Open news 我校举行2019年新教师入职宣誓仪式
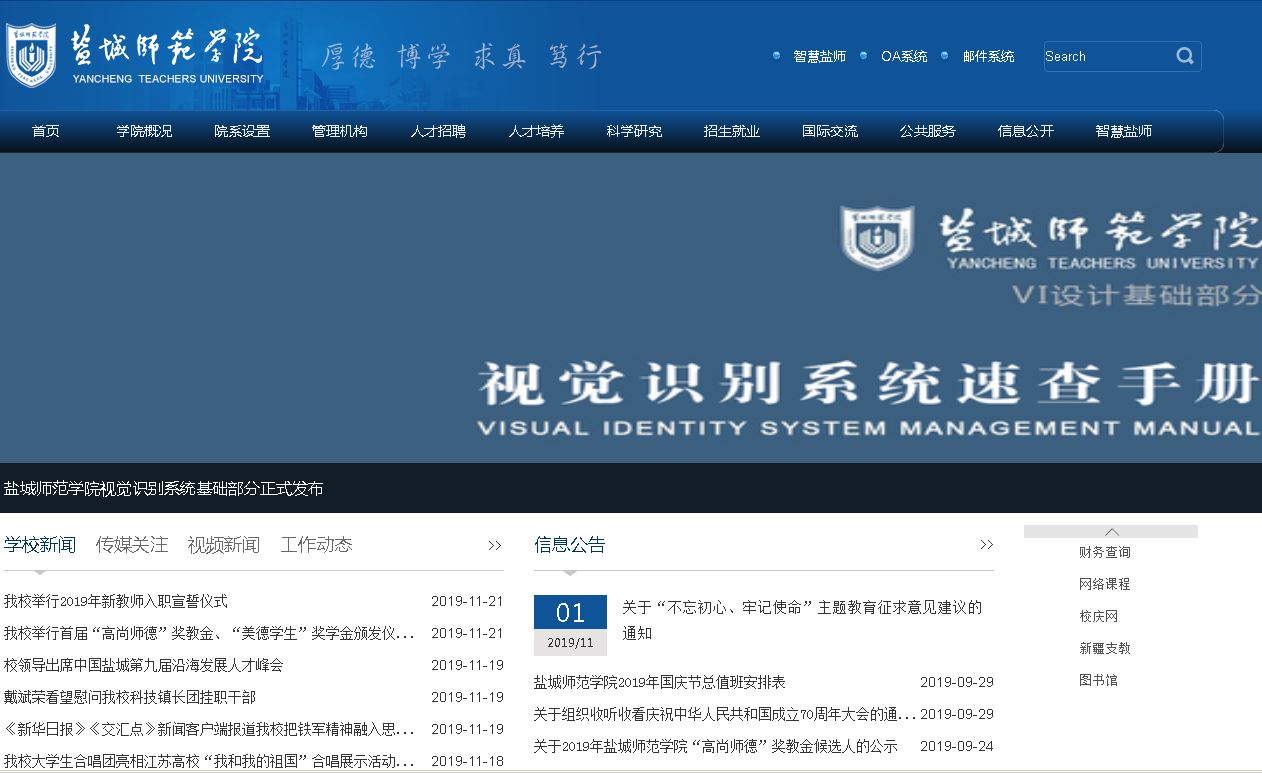The image size is (1262, 773). (116, 601)
